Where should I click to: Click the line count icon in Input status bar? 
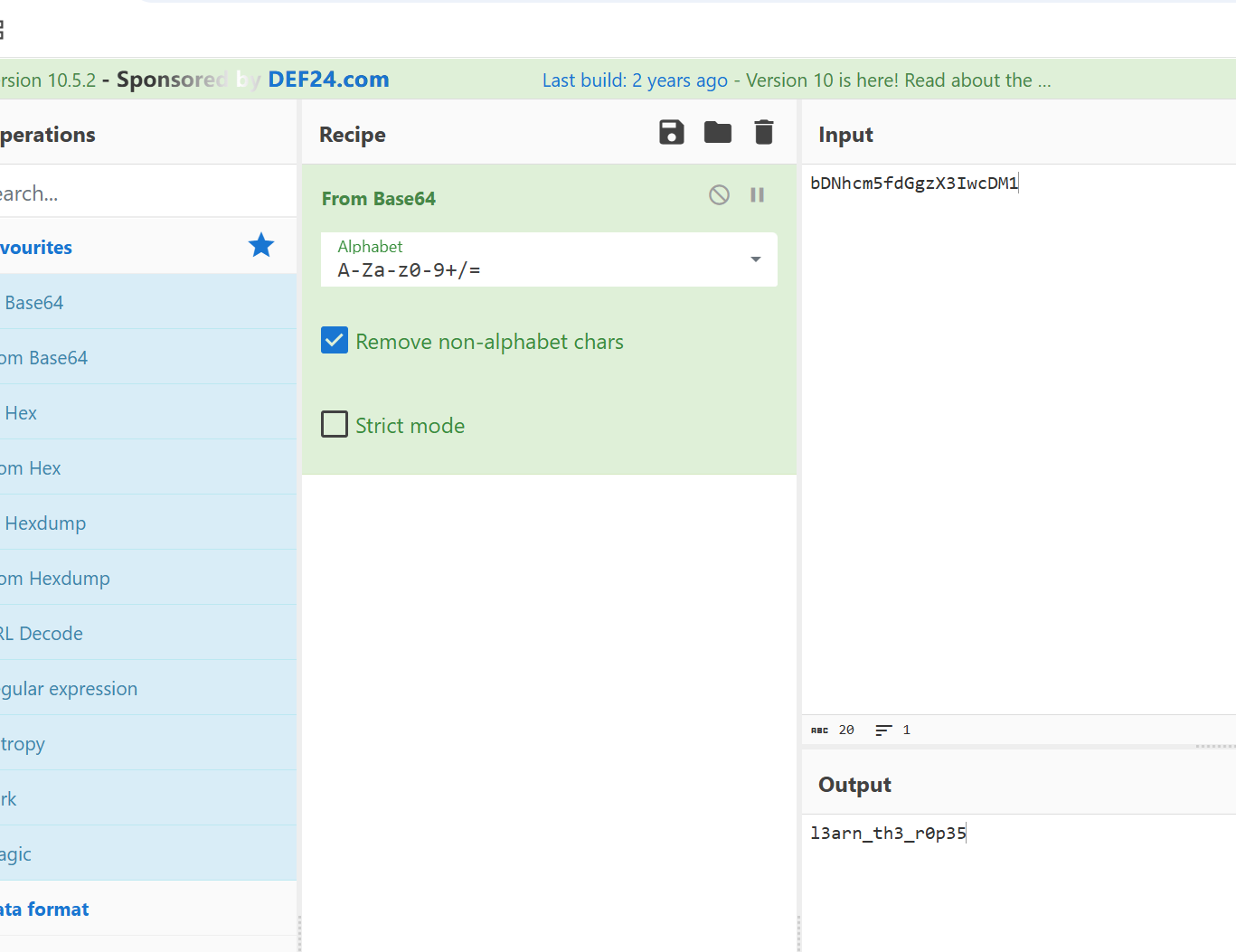point(883,730)
